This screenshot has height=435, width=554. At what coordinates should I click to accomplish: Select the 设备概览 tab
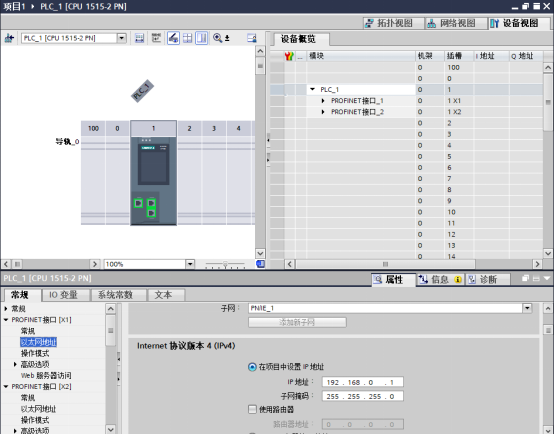[301, 39]
